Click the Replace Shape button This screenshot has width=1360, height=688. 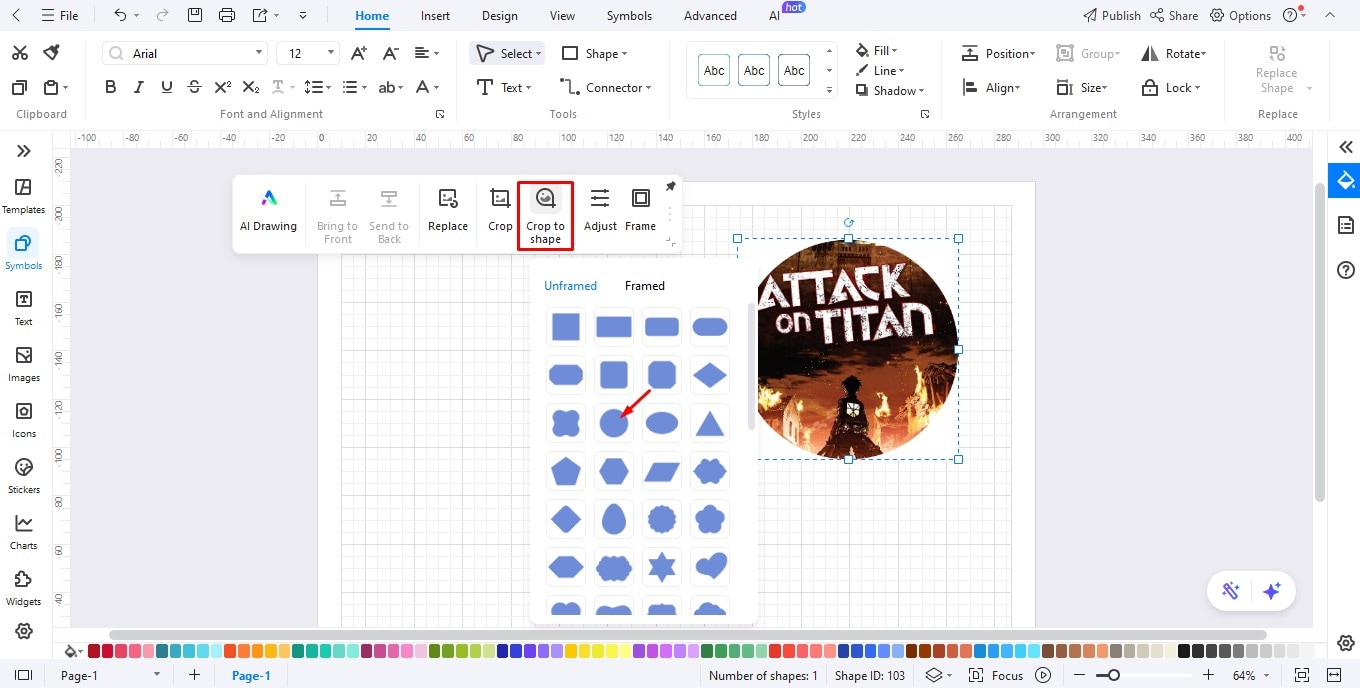(1276, 68)
